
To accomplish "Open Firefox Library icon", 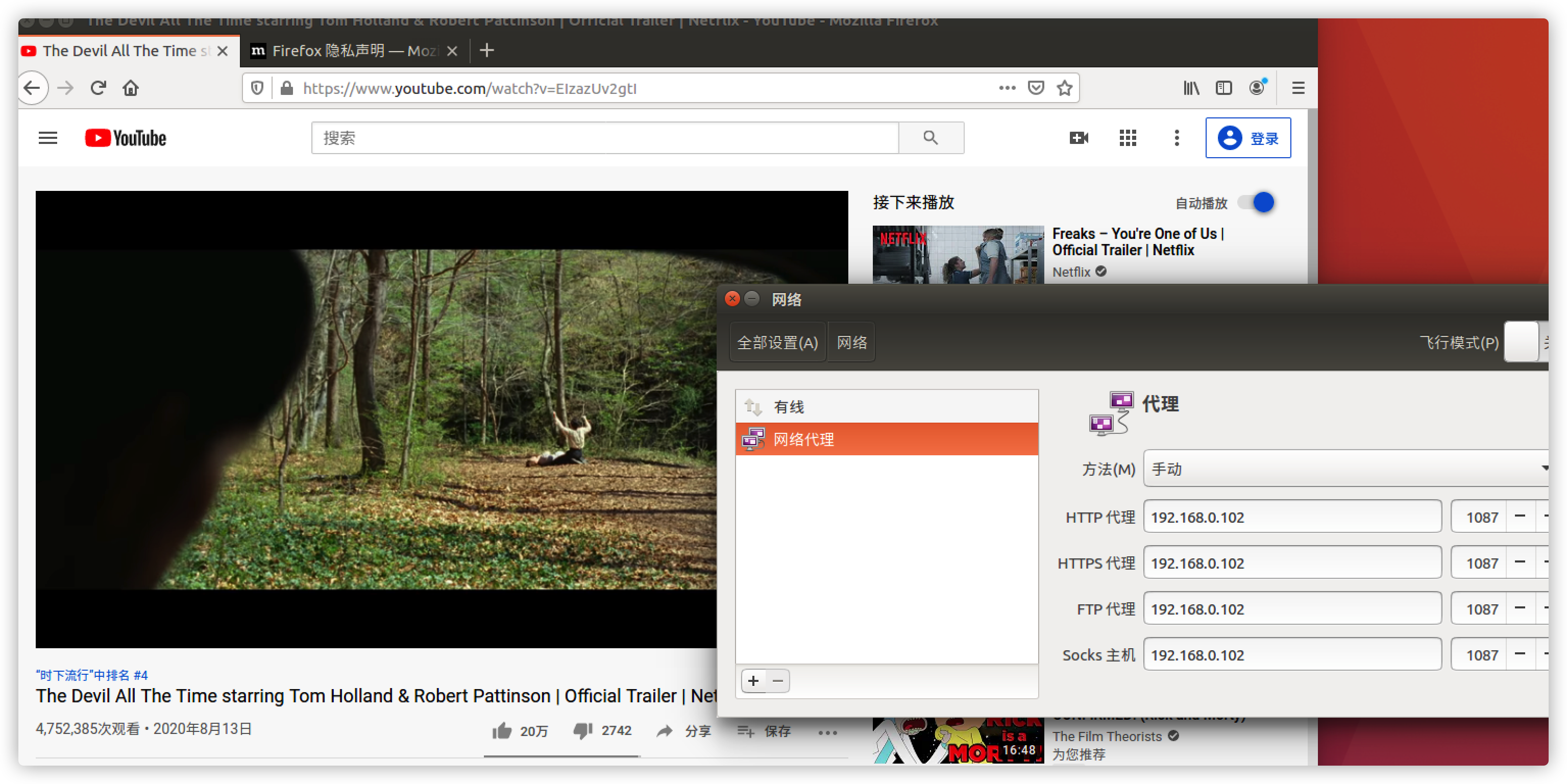I will click(x=1191, y=88).
